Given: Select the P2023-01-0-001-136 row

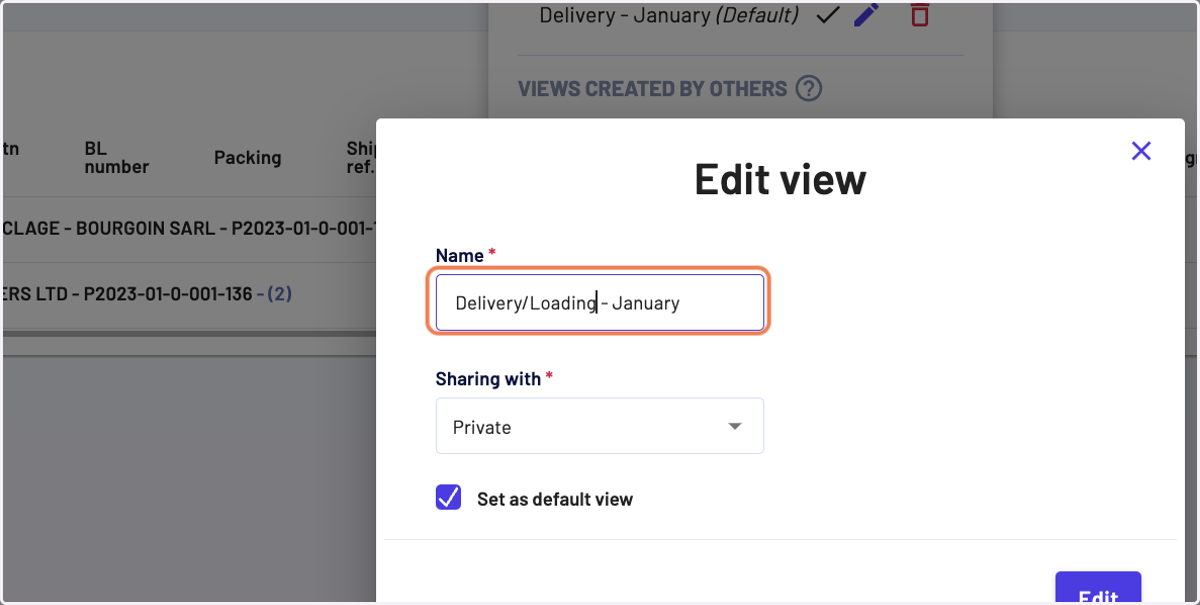Looking at the screenshot, I should pyautogui.click(x=190, y=295).
